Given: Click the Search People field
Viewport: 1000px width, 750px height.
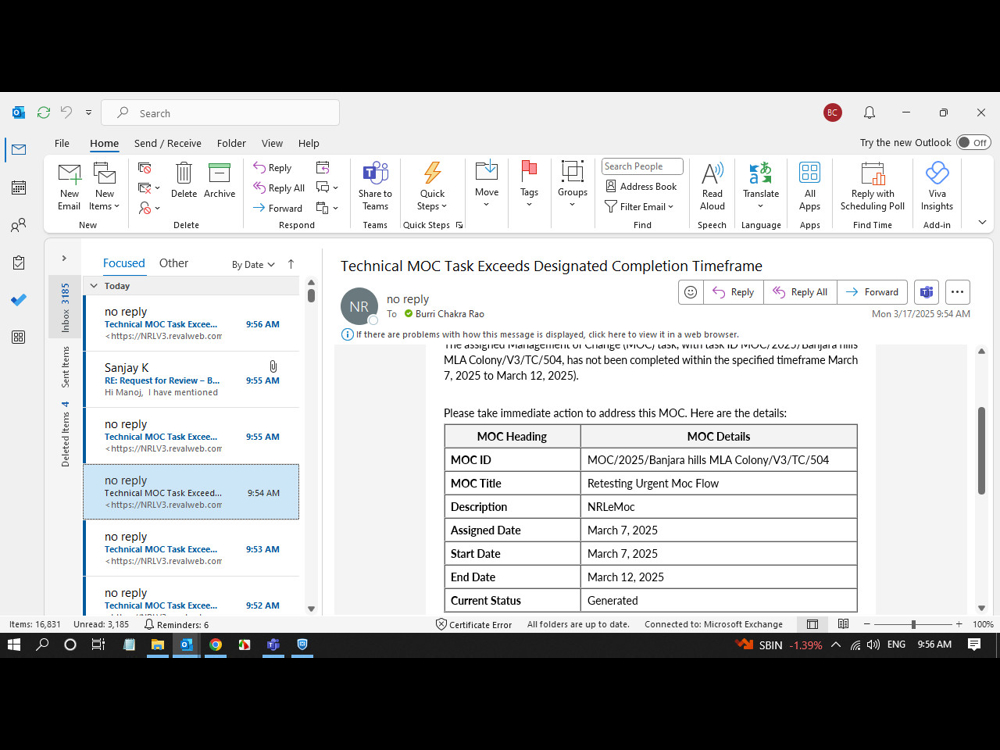Looking at the screenshot, I should [x=641, y=166].
